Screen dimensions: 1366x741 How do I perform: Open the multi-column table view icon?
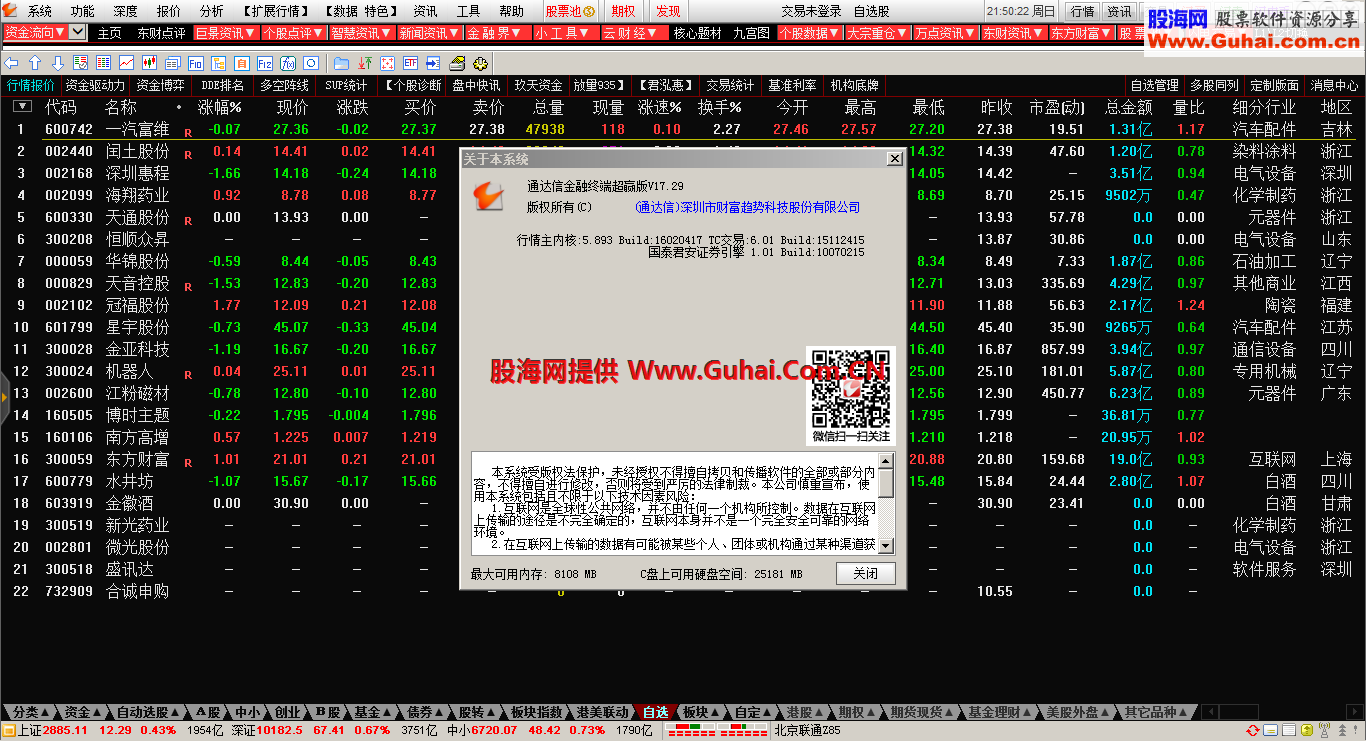pyautogui.click(x=103, y=62)
